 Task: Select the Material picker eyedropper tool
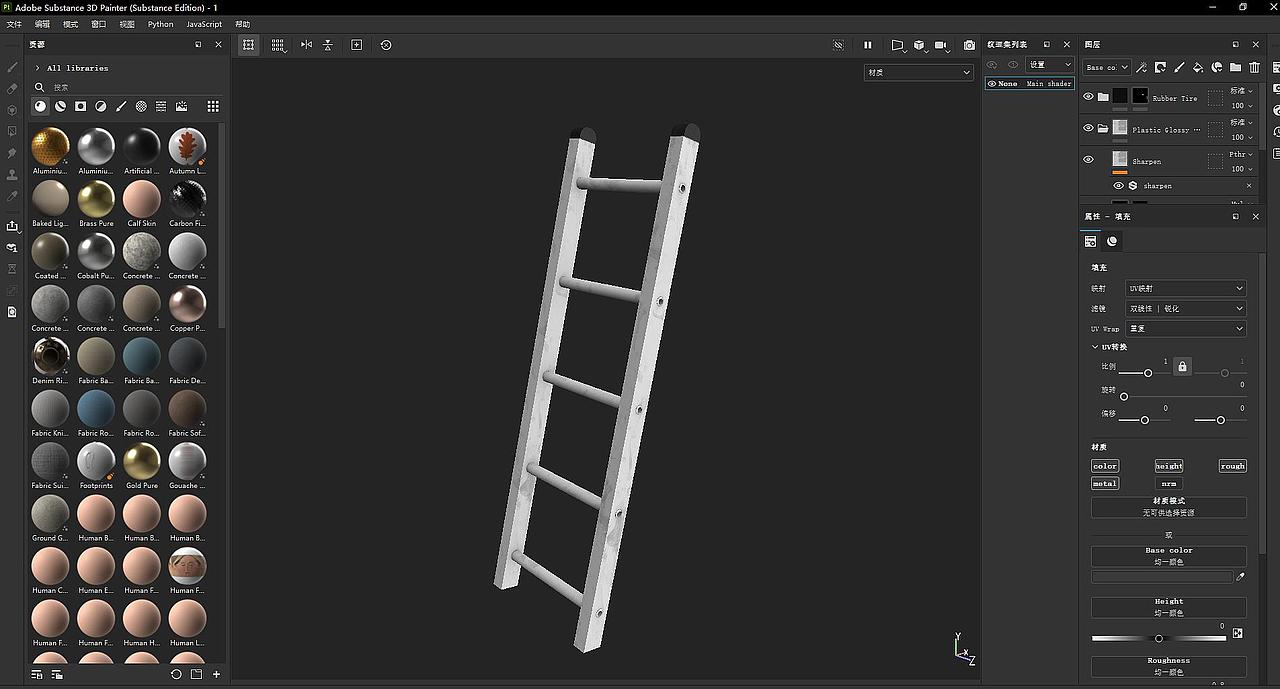point(12,197)
